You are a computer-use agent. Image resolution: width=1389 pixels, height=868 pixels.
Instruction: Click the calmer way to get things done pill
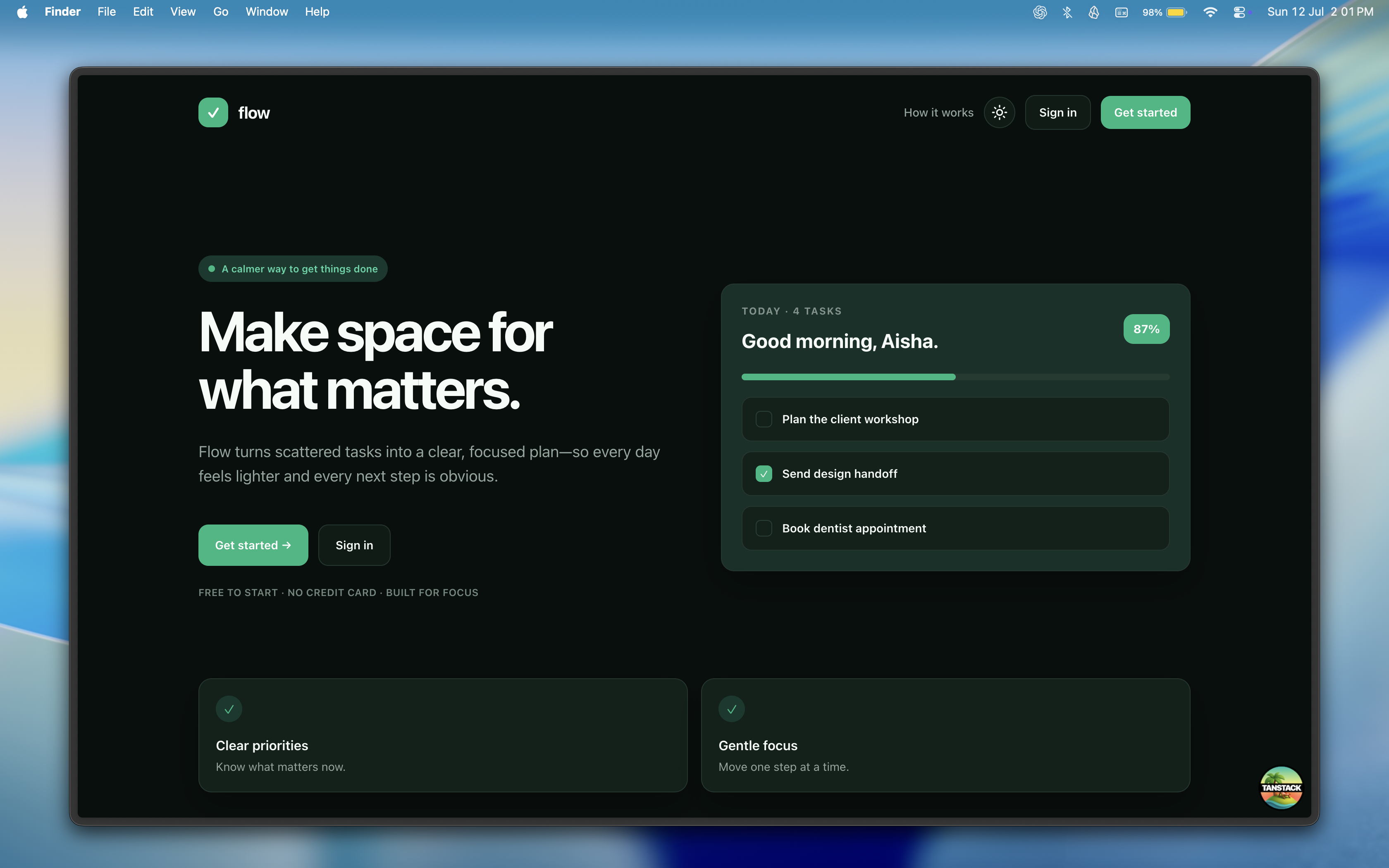(x=293, y=269)
